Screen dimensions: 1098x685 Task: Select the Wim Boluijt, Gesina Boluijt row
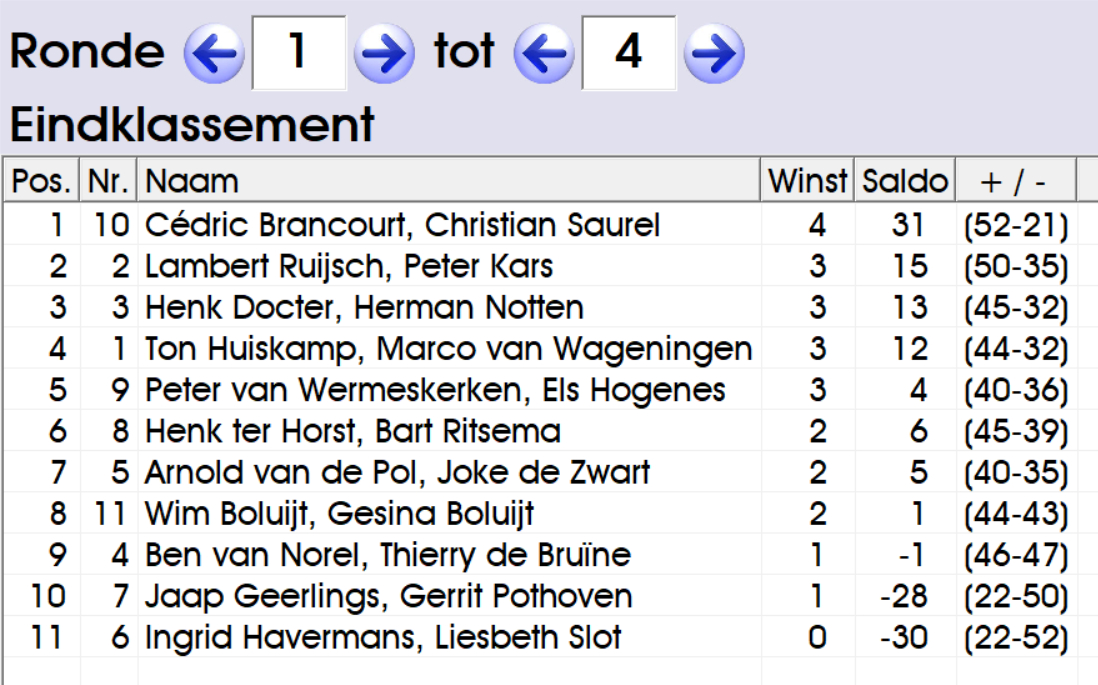[339, 514]
